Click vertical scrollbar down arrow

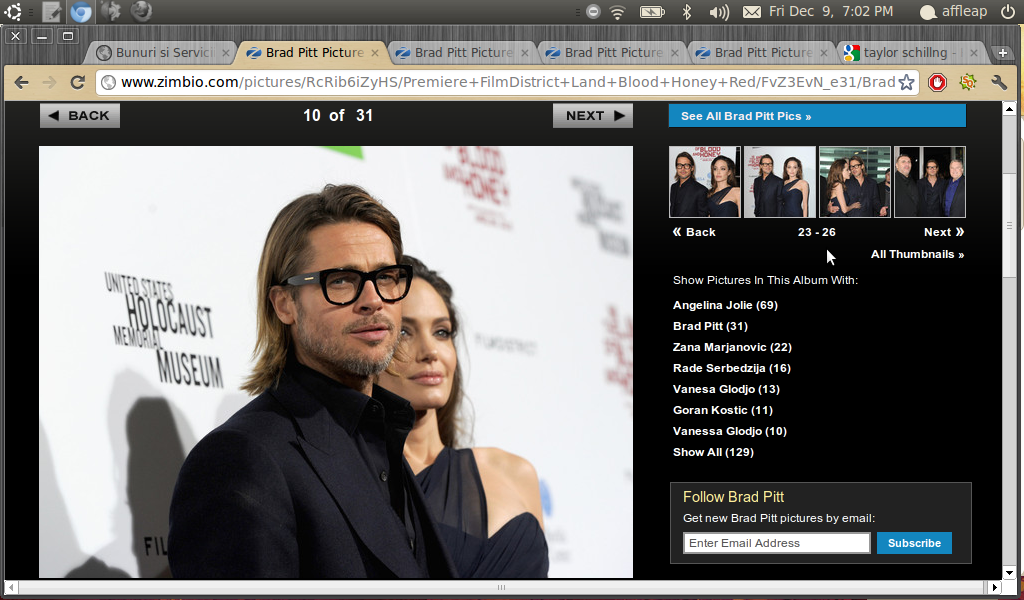[x=1009, y=573]
